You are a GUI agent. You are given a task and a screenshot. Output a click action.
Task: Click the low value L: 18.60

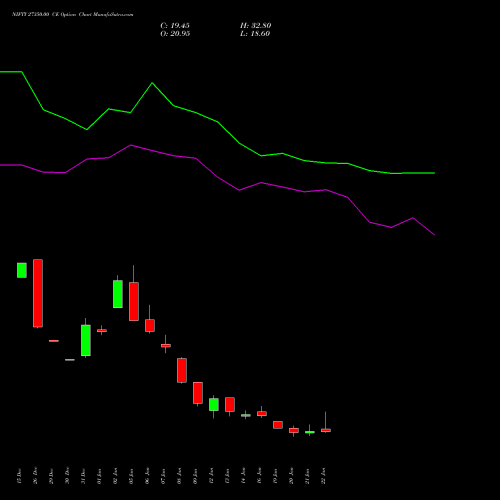[x=255, y=34]
